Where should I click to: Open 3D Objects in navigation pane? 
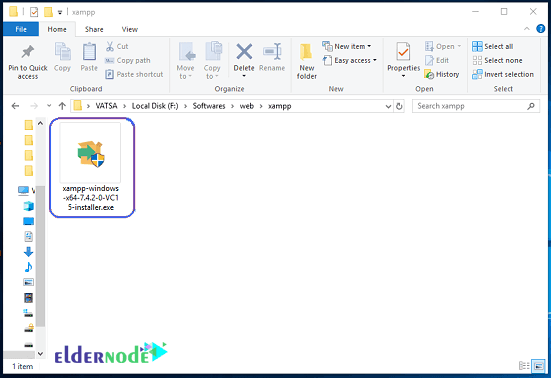pos(28,206)
